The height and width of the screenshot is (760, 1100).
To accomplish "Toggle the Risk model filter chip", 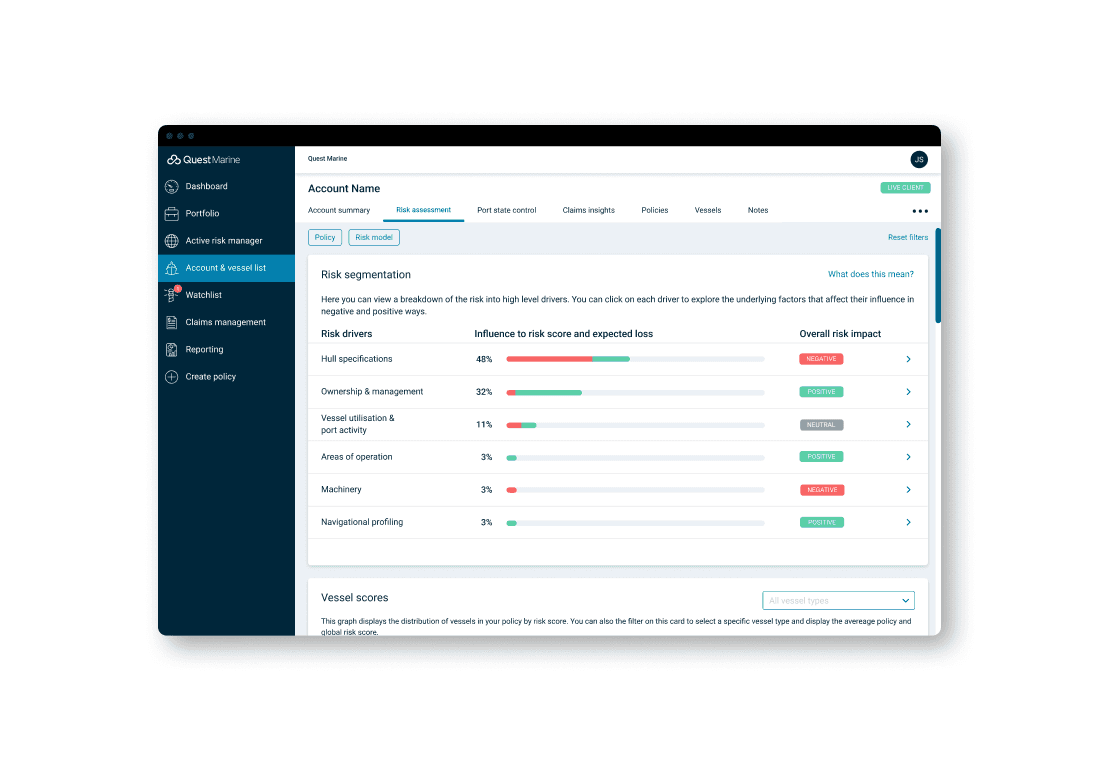I will 374,238.
